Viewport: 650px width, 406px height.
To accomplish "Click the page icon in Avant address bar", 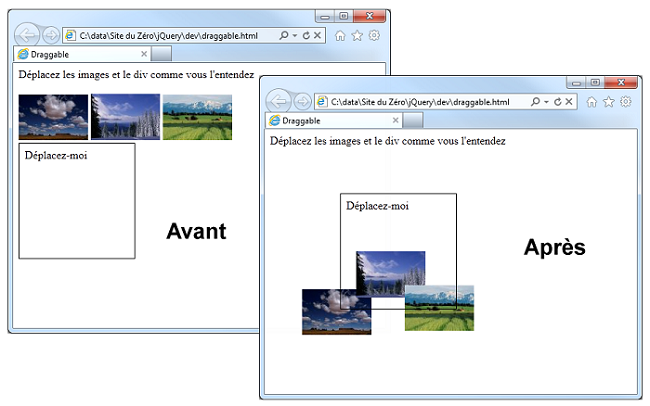I will pyautogui.click(x=70, y=36).
